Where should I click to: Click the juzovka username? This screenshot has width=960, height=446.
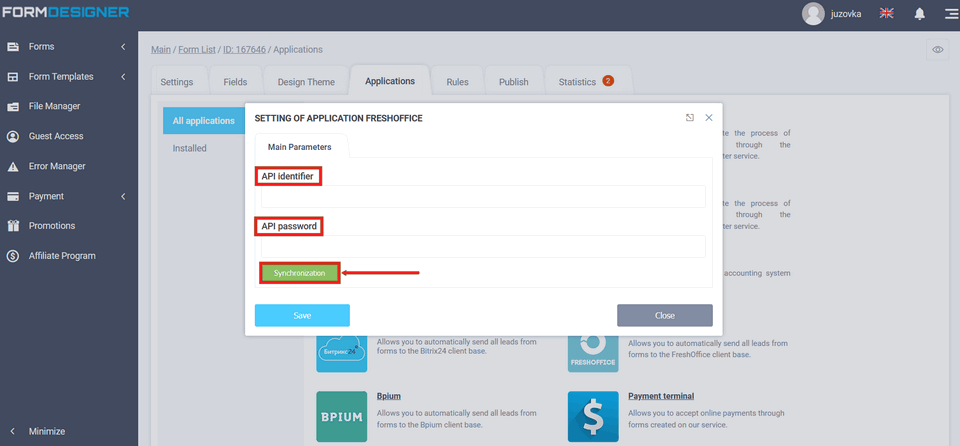click(x=846, y=13)
